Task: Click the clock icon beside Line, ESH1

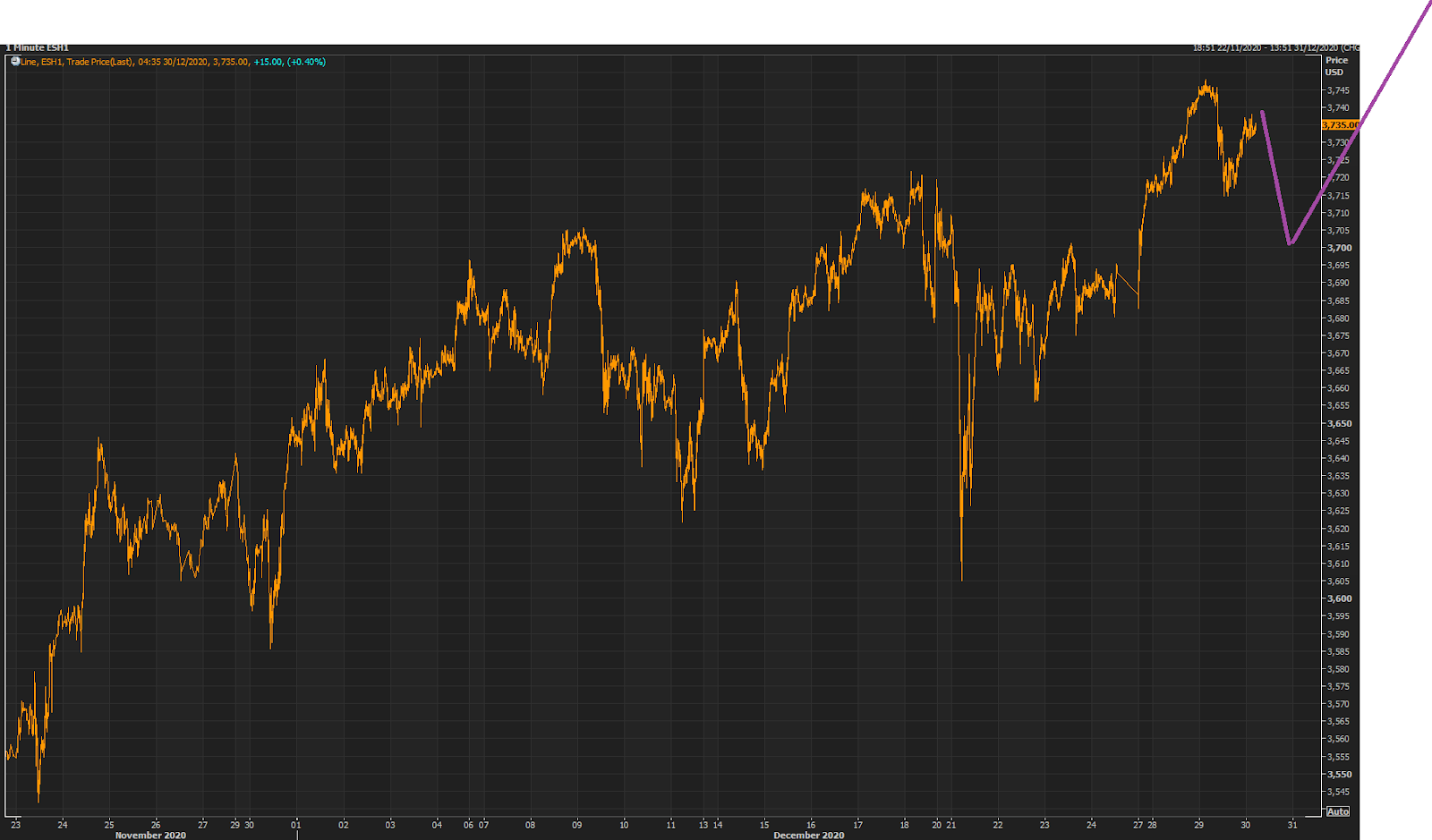Action: tap(14, 62)
